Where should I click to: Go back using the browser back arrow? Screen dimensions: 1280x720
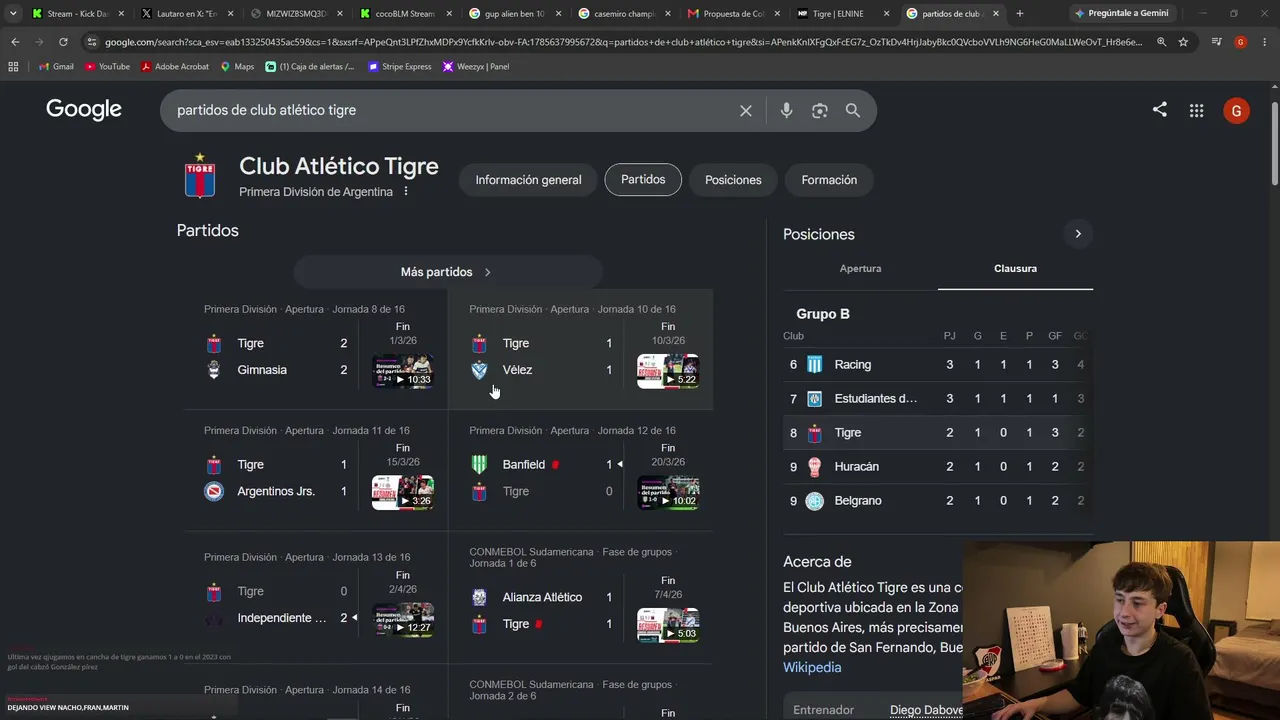click(x=15, y=42)
